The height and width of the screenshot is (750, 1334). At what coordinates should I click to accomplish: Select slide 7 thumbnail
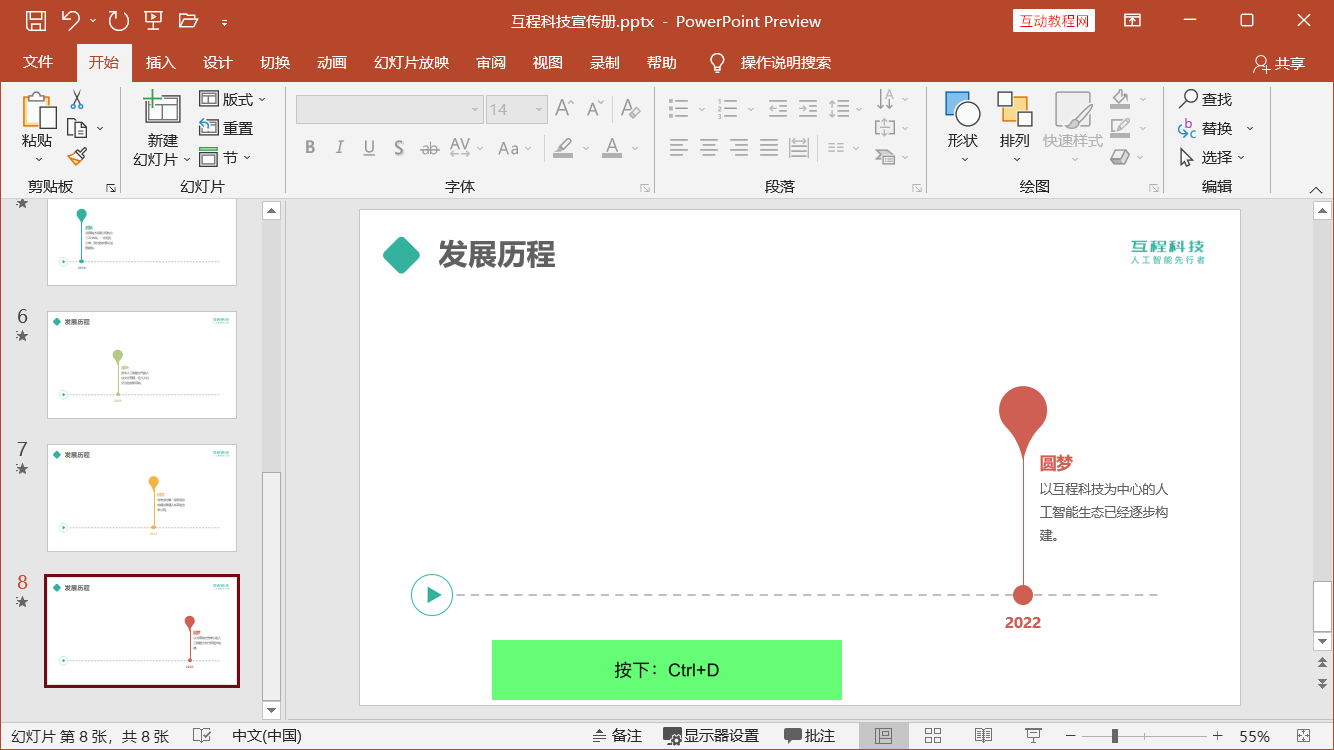click(142, 498)
